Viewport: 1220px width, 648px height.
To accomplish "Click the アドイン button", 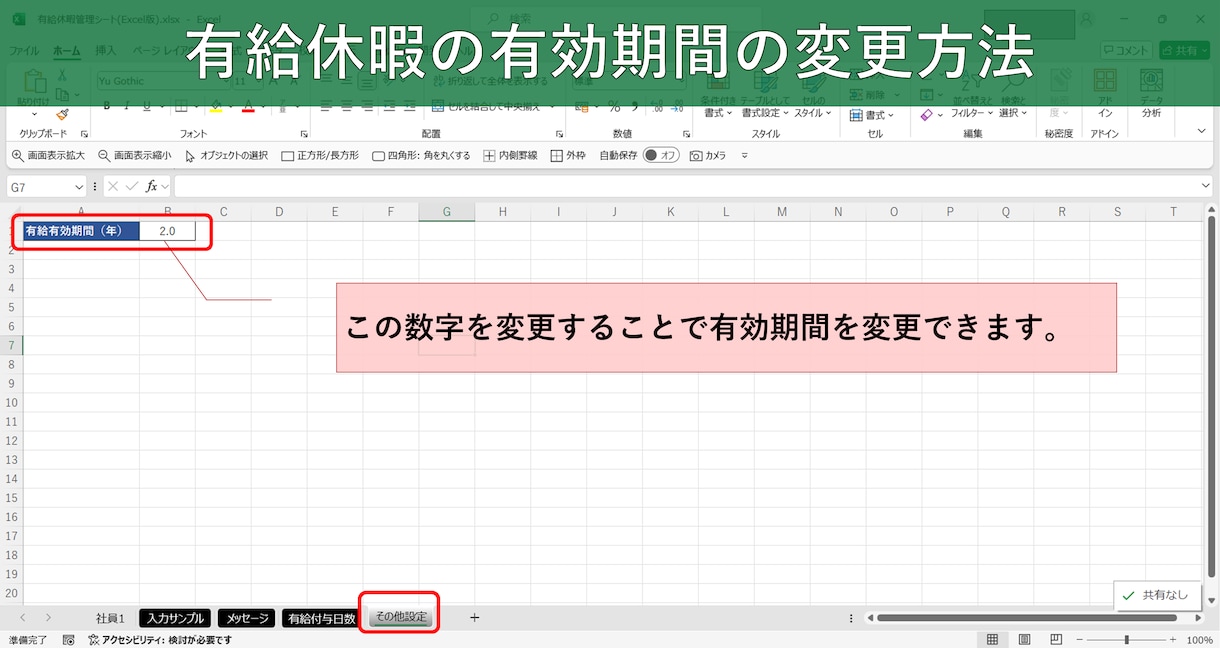I will click(1105, 95).
